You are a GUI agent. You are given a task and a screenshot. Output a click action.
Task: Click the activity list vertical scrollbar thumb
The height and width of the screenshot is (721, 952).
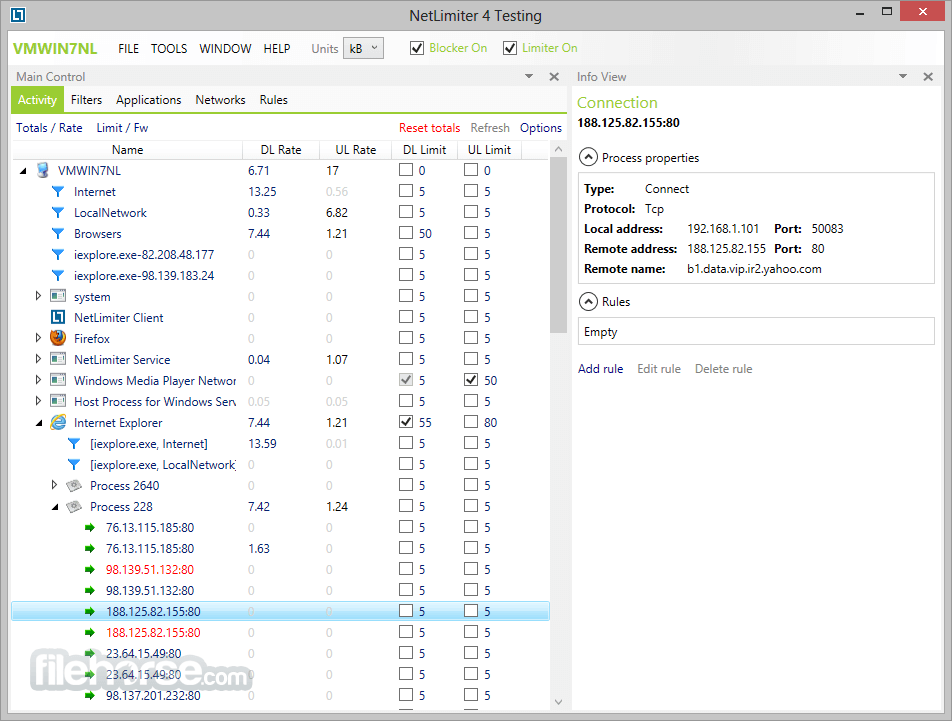point(558,244)
